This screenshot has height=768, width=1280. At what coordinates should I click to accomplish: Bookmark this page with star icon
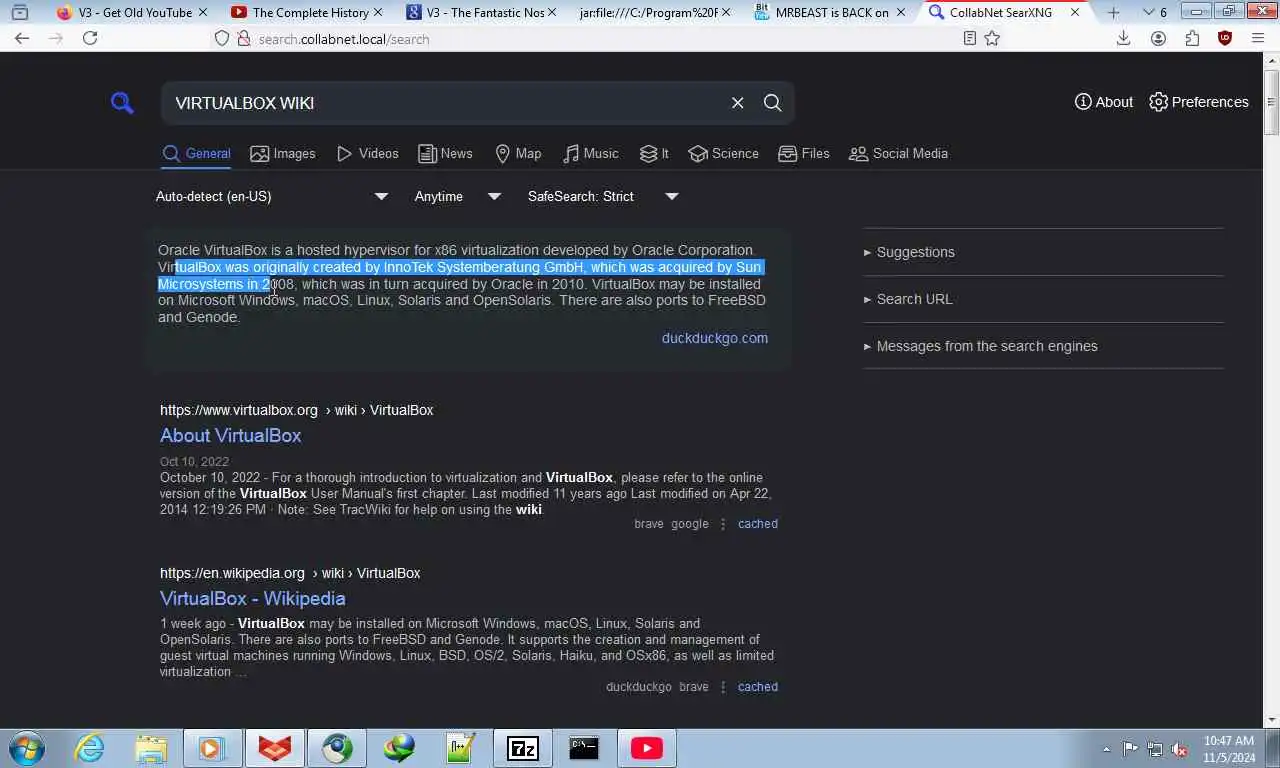tap(992, 38)
